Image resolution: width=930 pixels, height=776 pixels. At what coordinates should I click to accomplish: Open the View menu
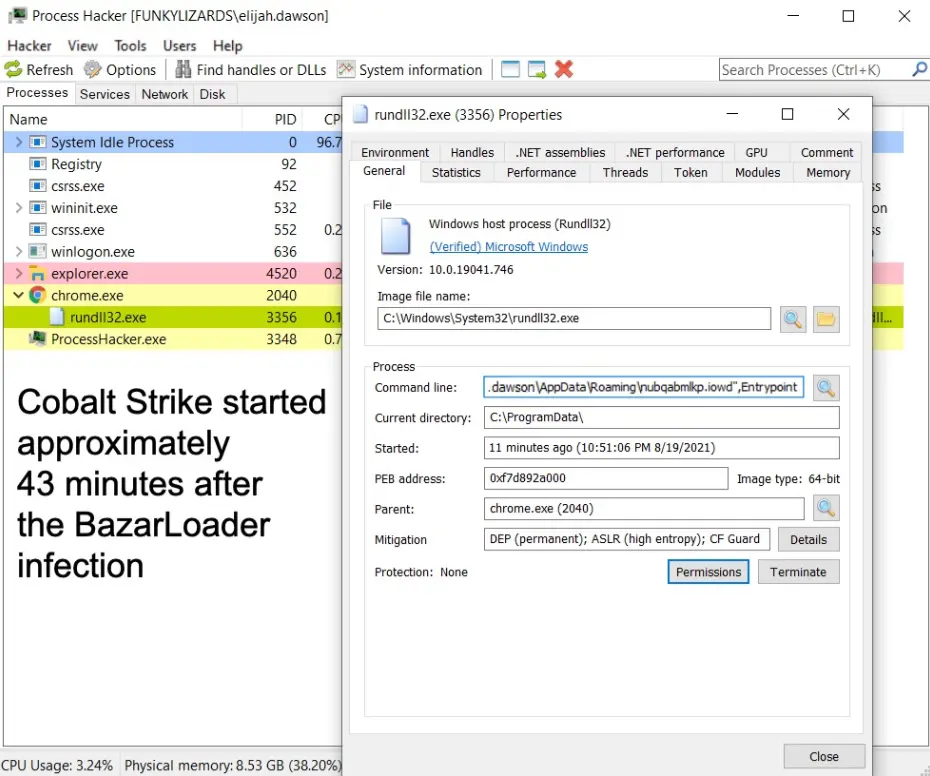pyautogui.click(x=82, y=46)
